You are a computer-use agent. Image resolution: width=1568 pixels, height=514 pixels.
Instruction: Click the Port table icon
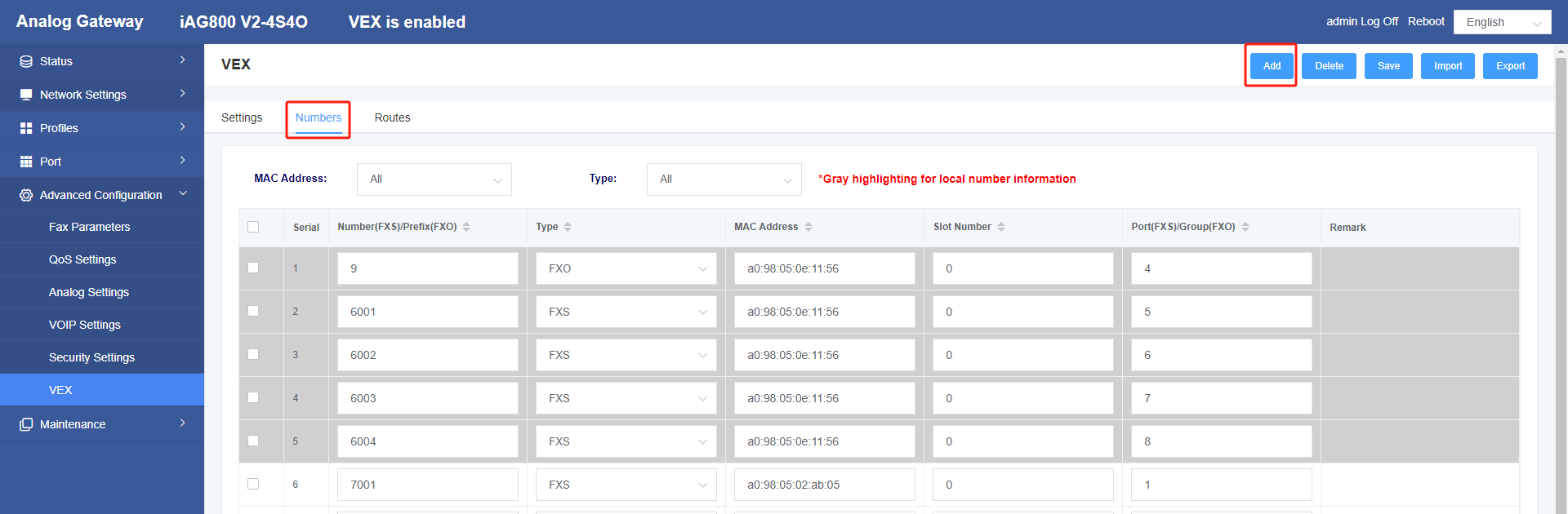(x=26, y=162)
